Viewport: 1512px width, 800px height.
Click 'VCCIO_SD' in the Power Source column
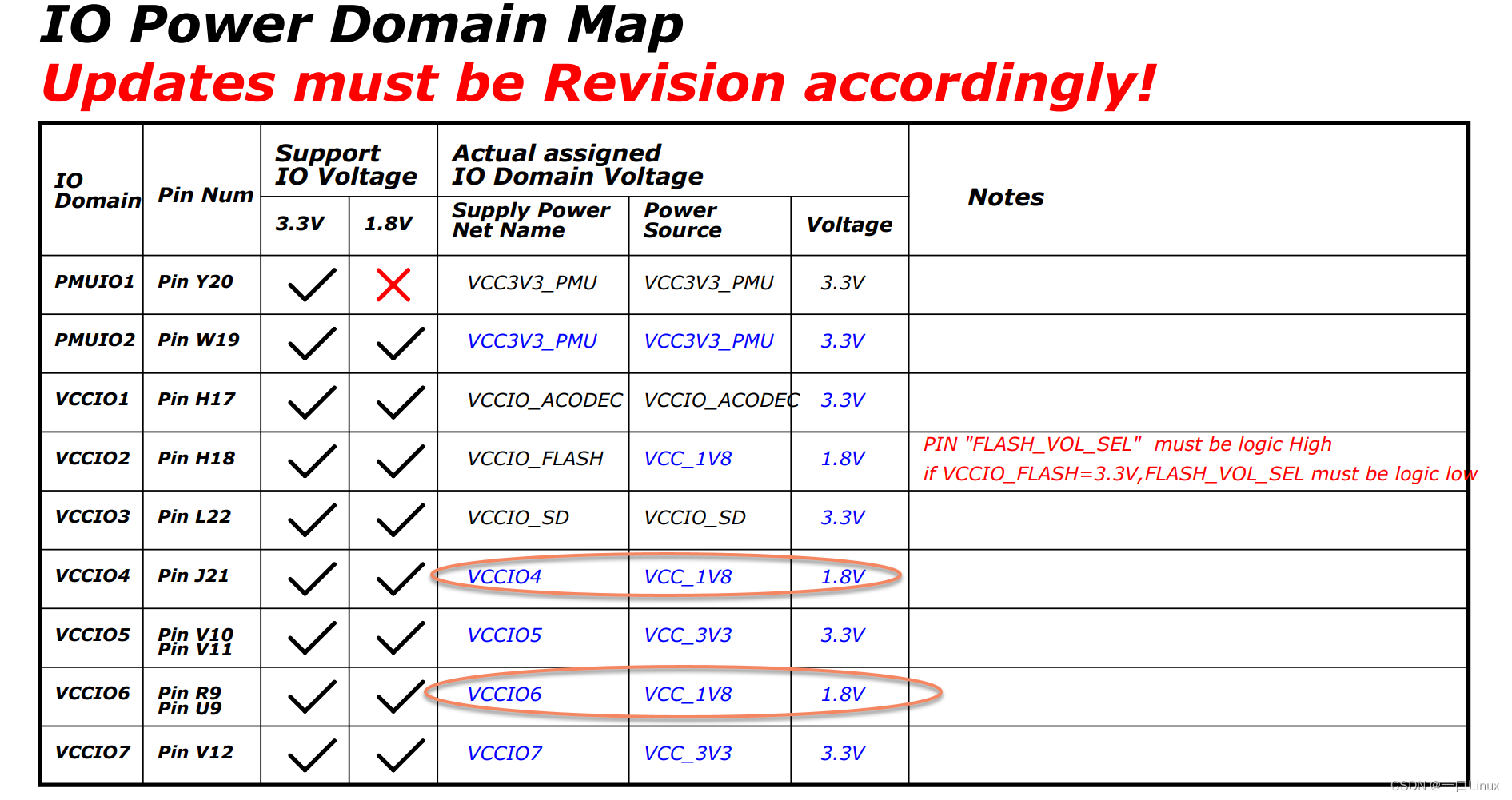pos(695,518)
